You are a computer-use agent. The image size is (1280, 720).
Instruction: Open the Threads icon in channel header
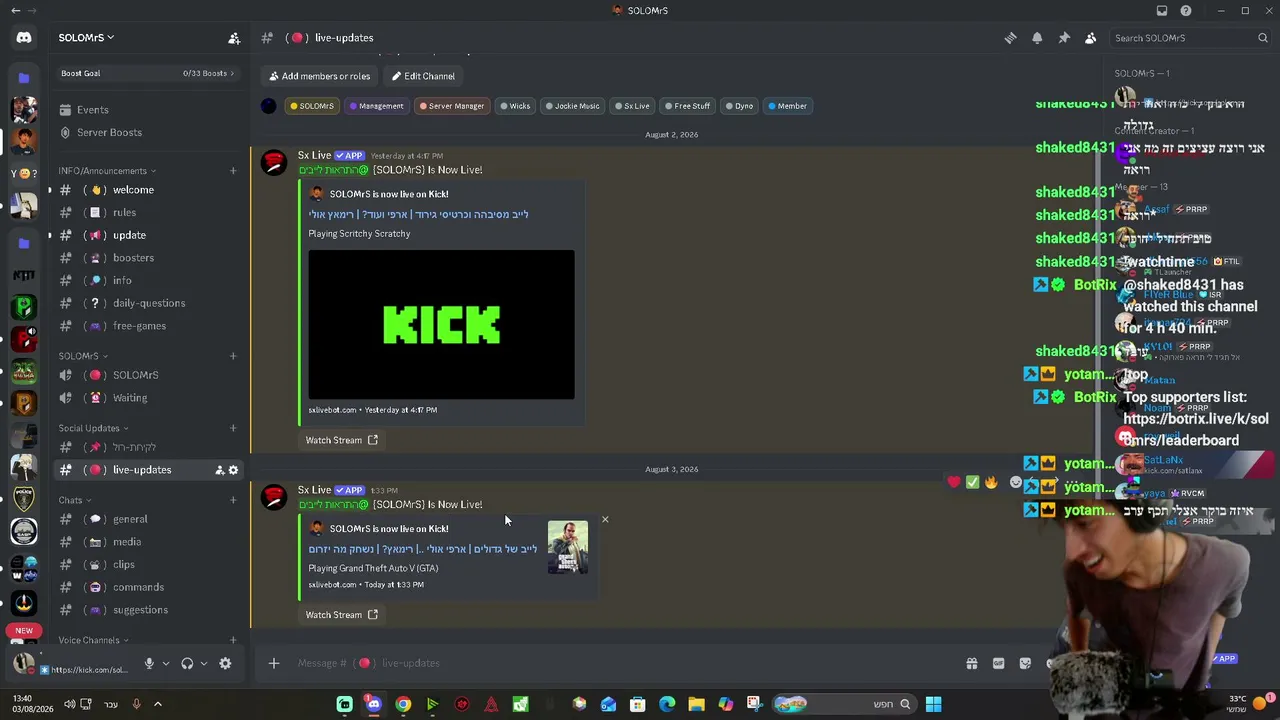pos(1010,38)
